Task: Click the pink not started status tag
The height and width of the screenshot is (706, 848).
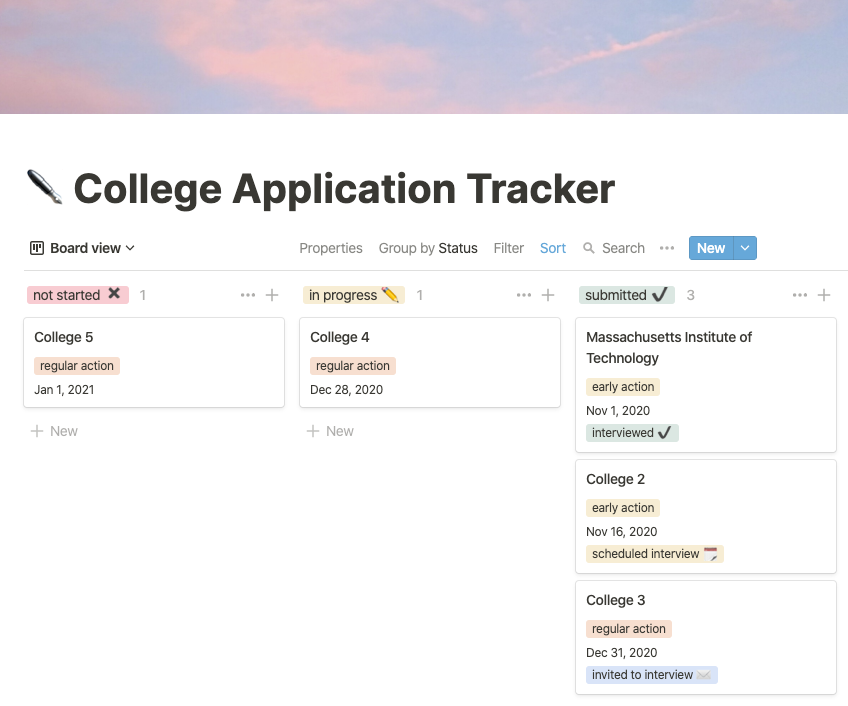Action: 78,295
